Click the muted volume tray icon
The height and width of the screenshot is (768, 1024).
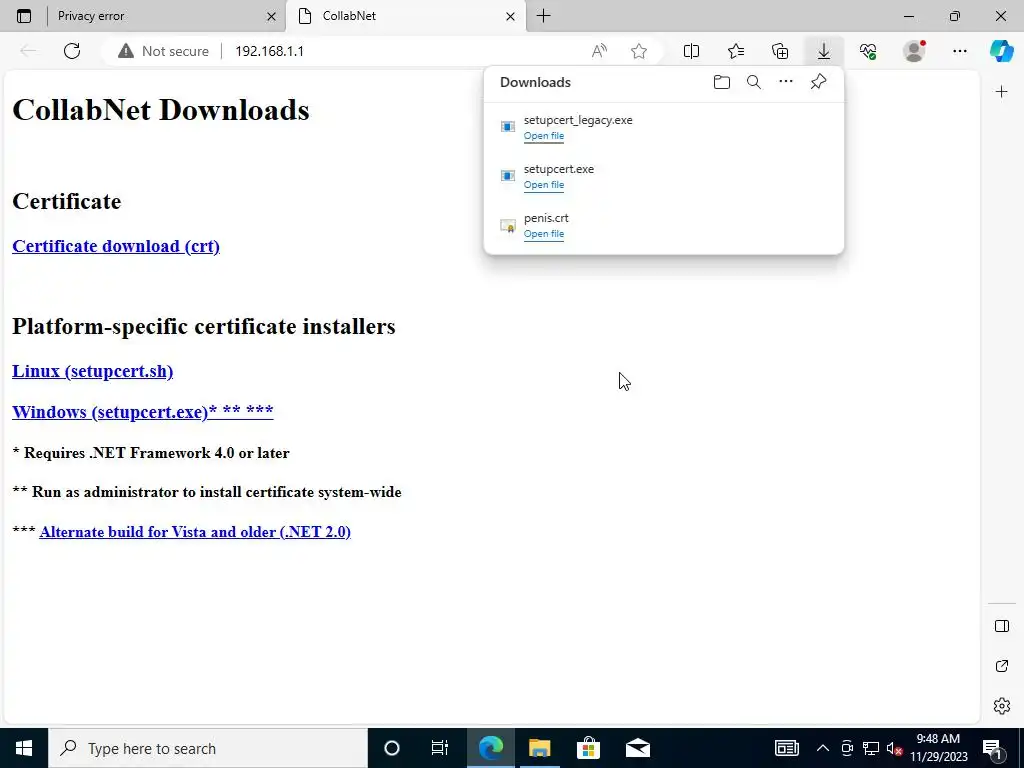(x=894, y=748)
